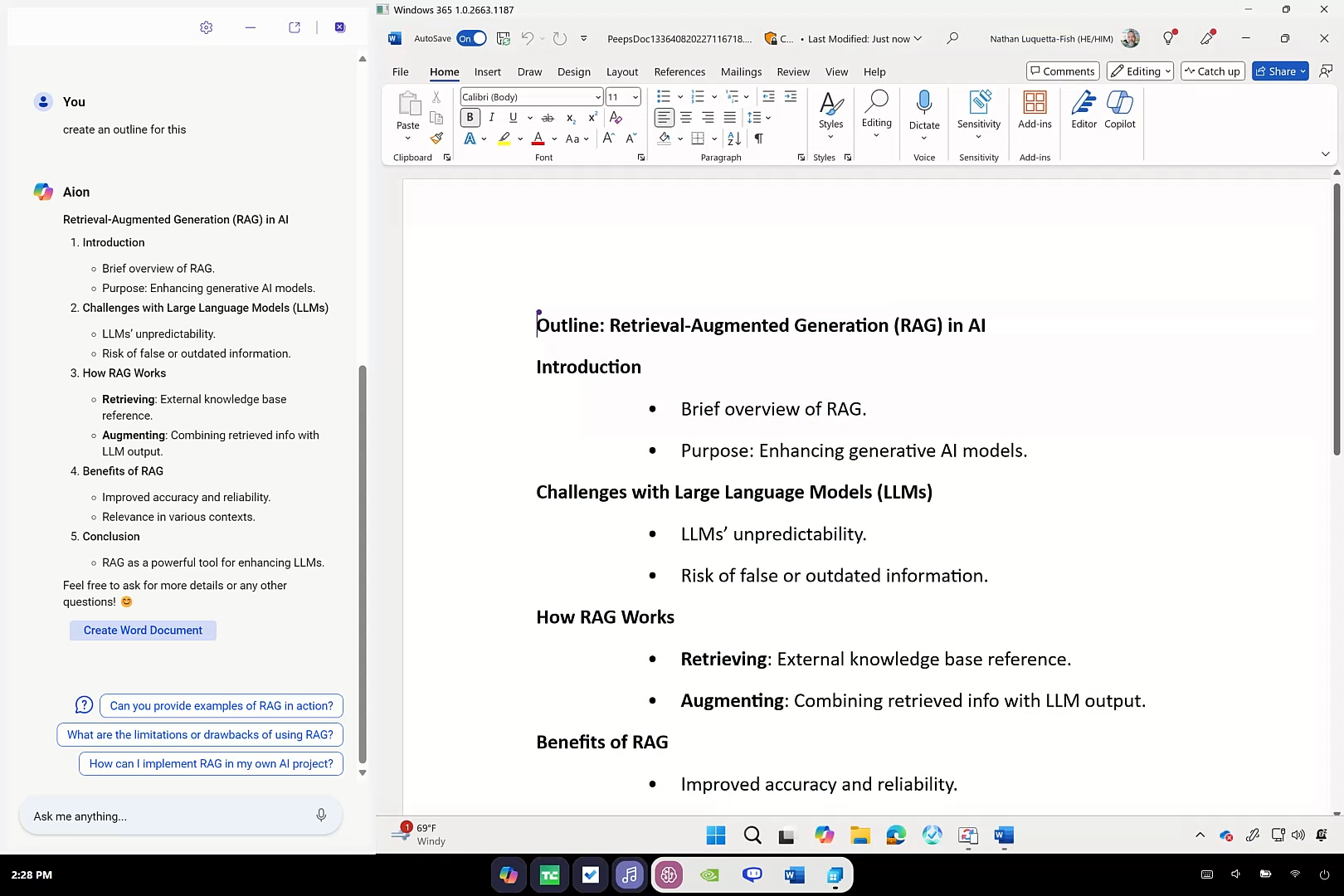Toggle Italic formatting button
Screen dimensions: 1344x896
[x=491, y=118]
